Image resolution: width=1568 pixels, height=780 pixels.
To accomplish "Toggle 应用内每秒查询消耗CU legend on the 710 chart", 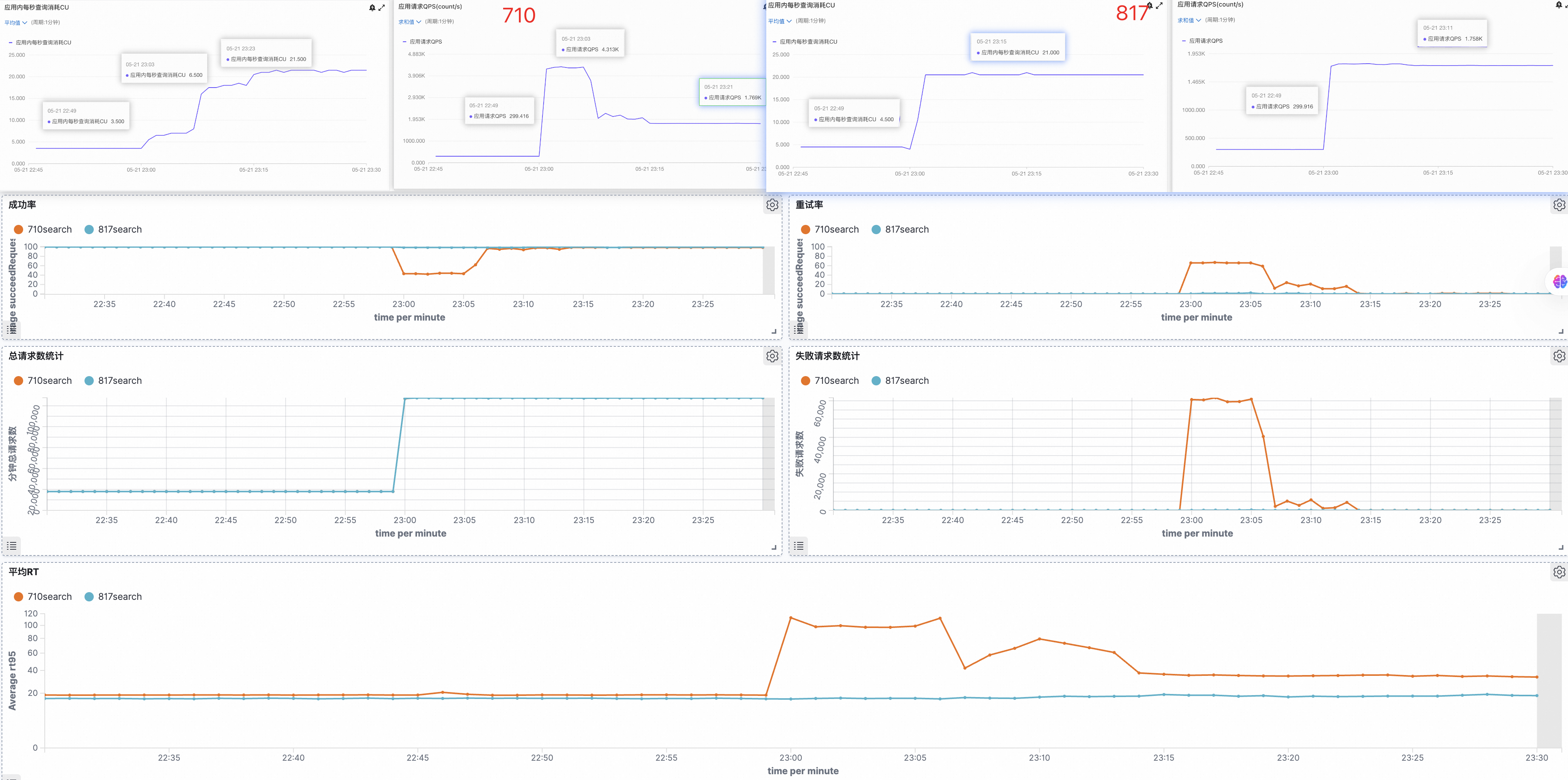I will coord(40,42).
